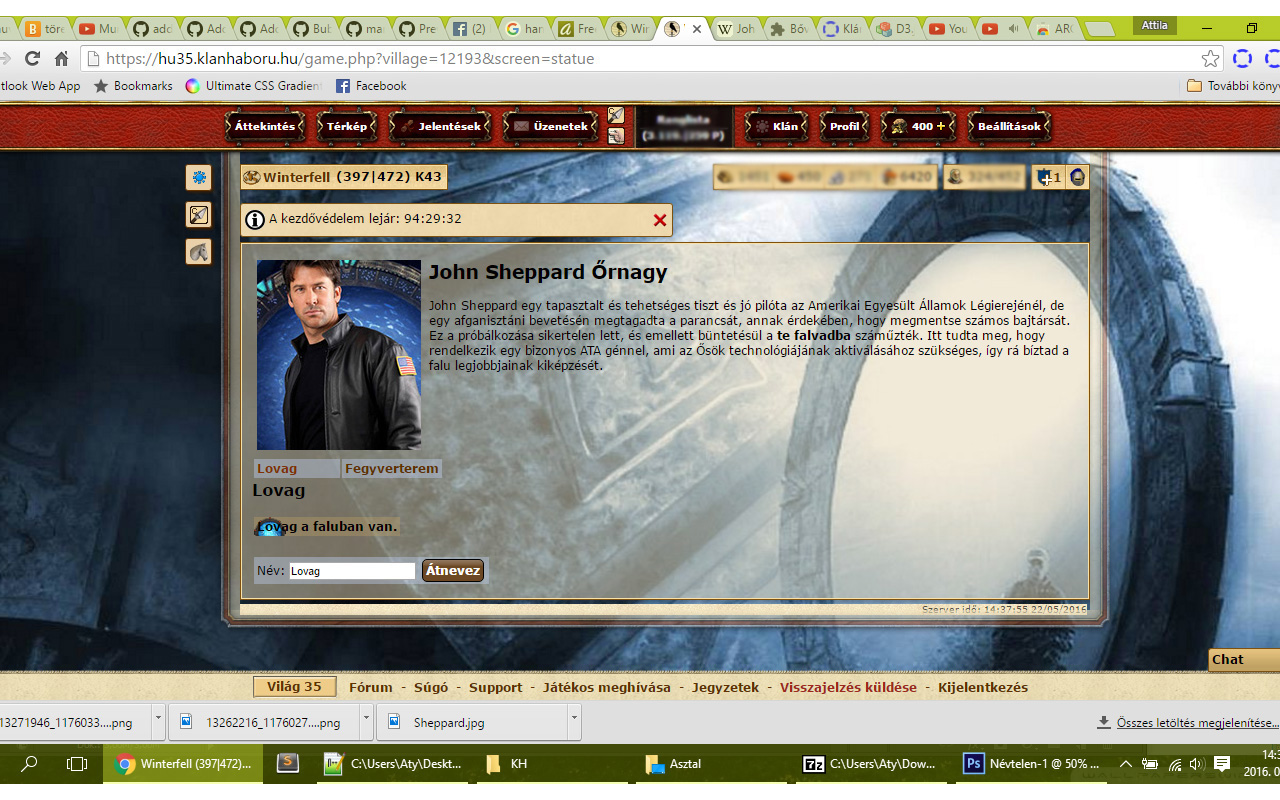Click the Windows search taskbar icon
The image size is (1280, 800).
29,764
